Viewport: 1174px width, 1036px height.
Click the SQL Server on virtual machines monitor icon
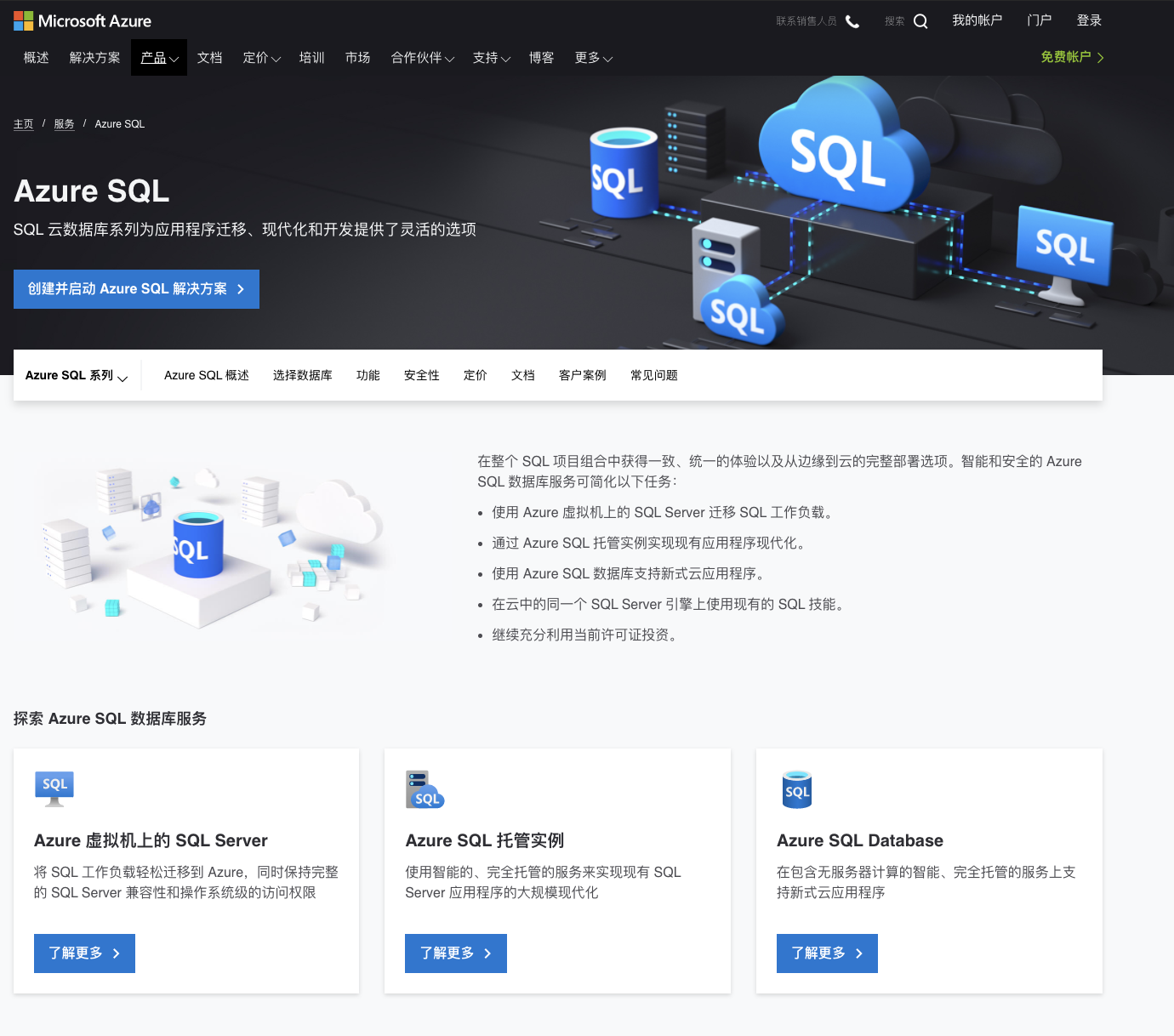pyautogui.click(x=54, y=788)
